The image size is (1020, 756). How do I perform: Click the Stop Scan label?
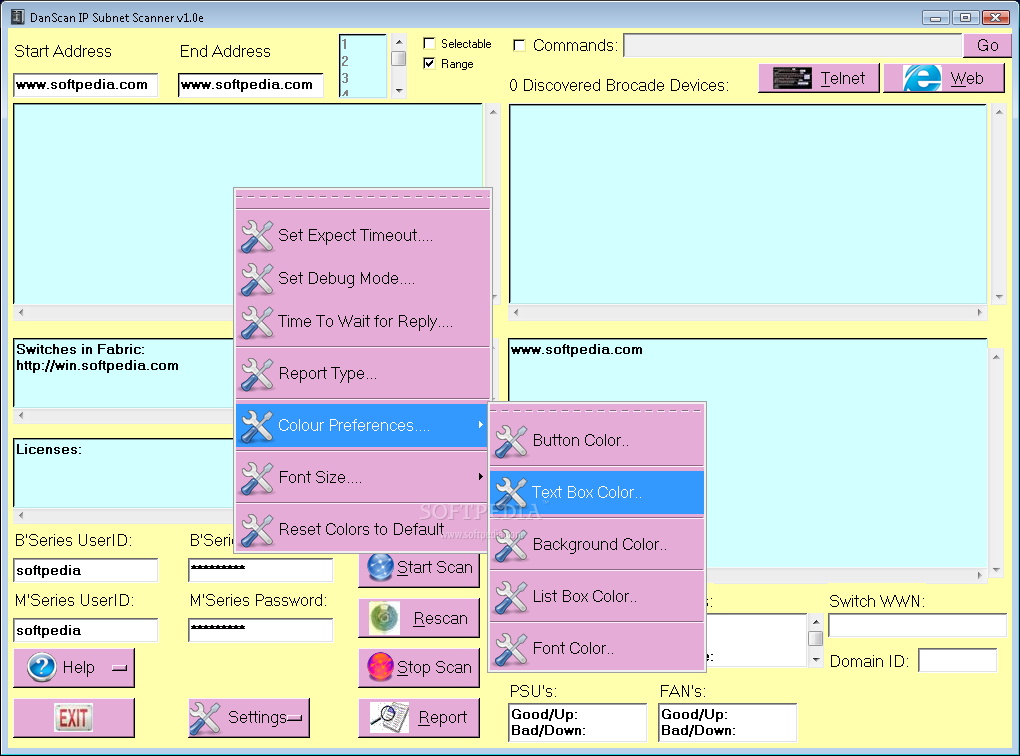click(434, 668)
